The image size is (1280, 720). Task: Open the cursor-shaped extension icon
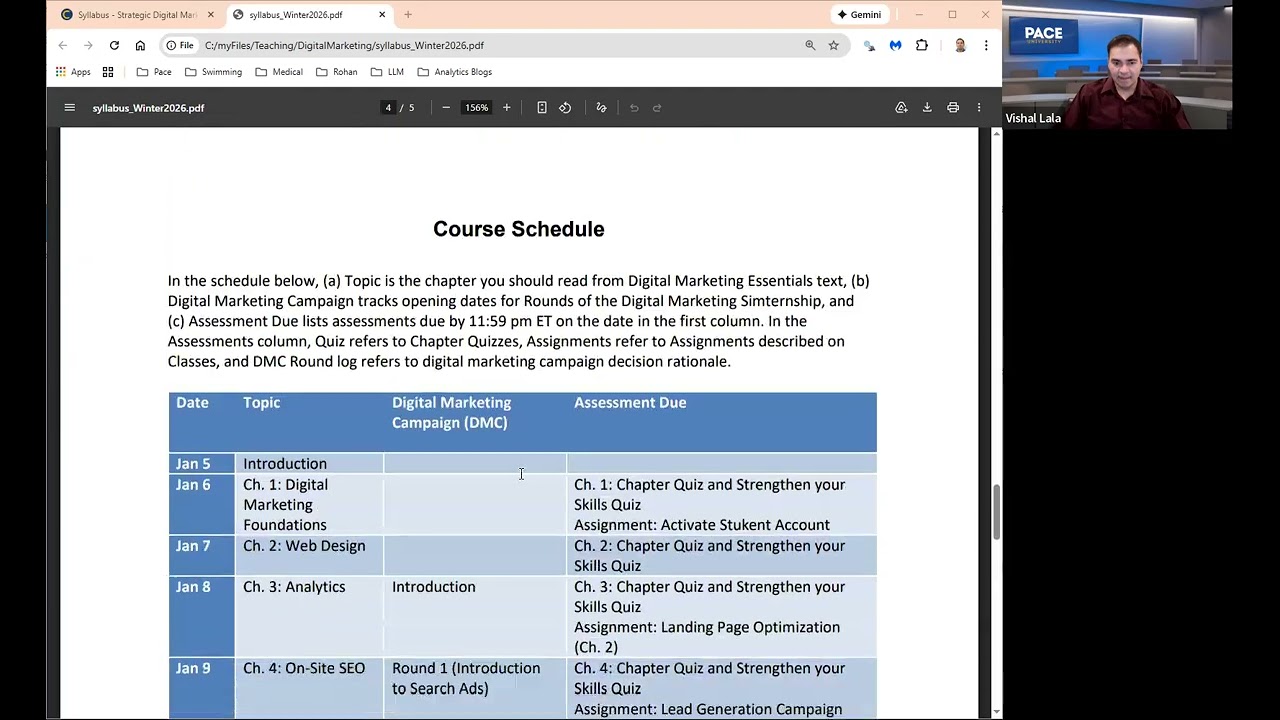click(x=869, y=45)
